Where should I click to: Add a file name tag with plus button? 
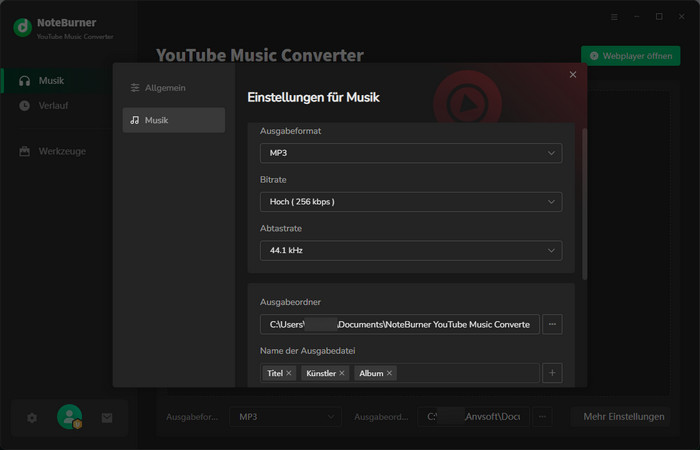[x=552, y=373]
